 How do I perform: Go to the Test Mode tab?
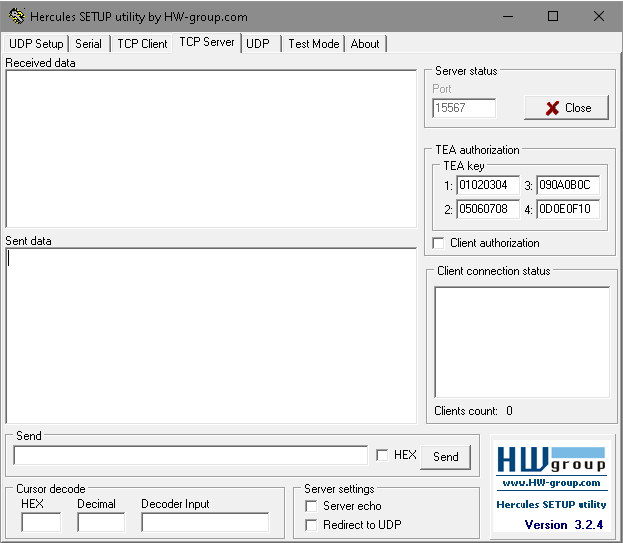313,44
